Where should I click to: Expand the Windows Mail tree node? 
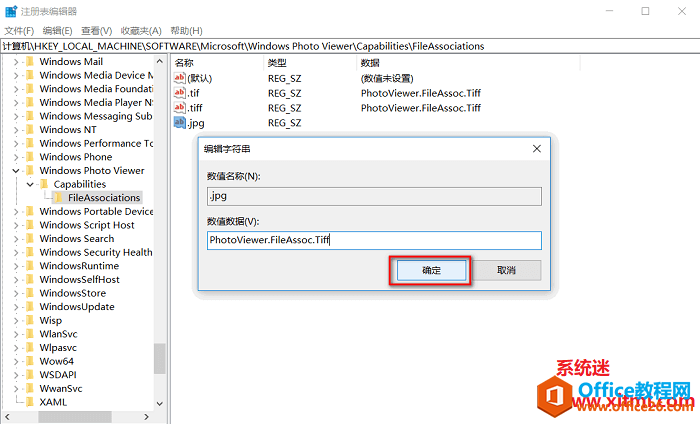pyautogui.click(x=16, y=62)
